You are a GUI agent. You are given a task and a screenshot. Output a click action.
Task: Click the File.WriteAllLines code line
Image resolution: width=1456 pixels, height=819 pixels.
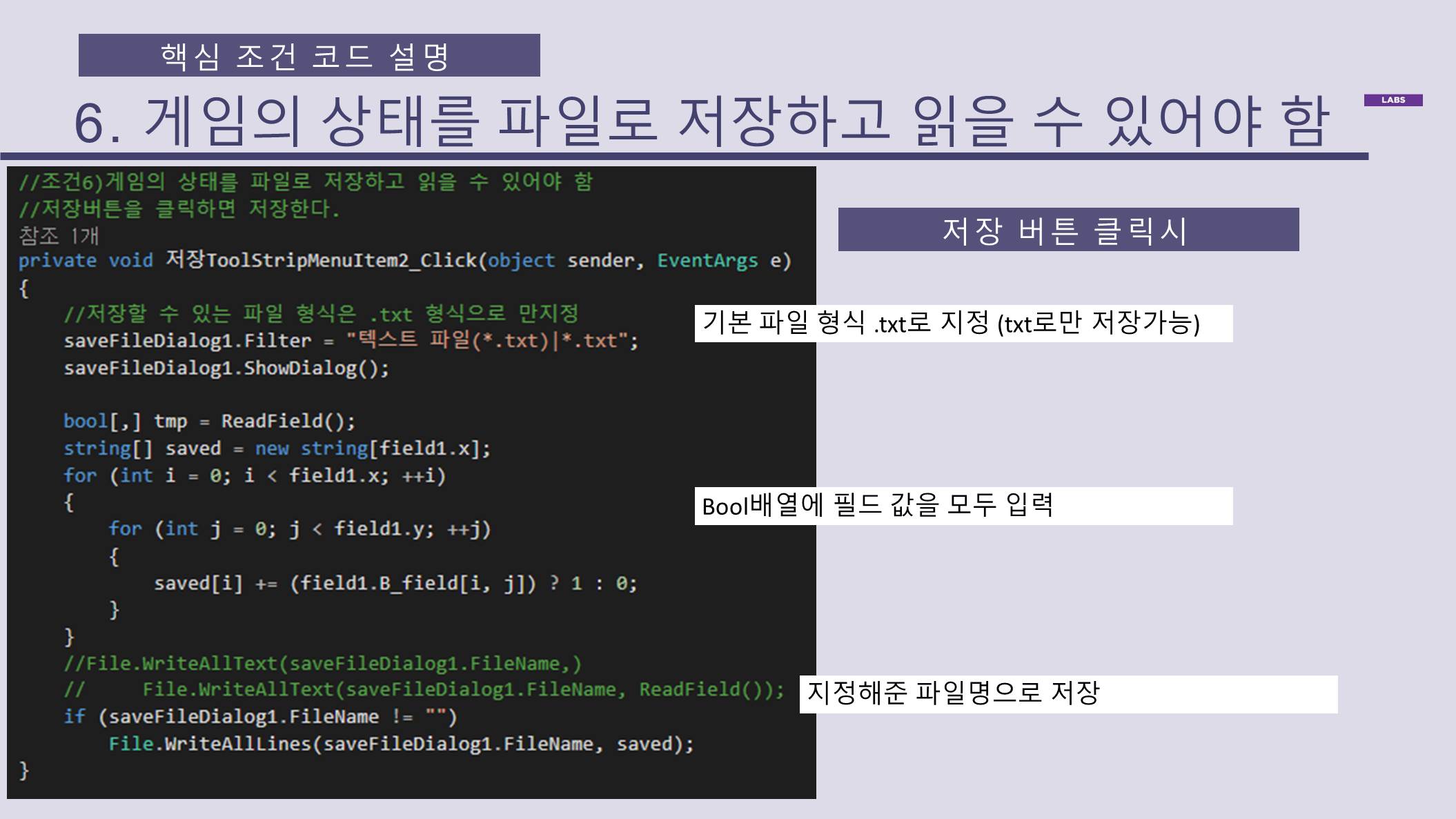(x=400, y=744)
